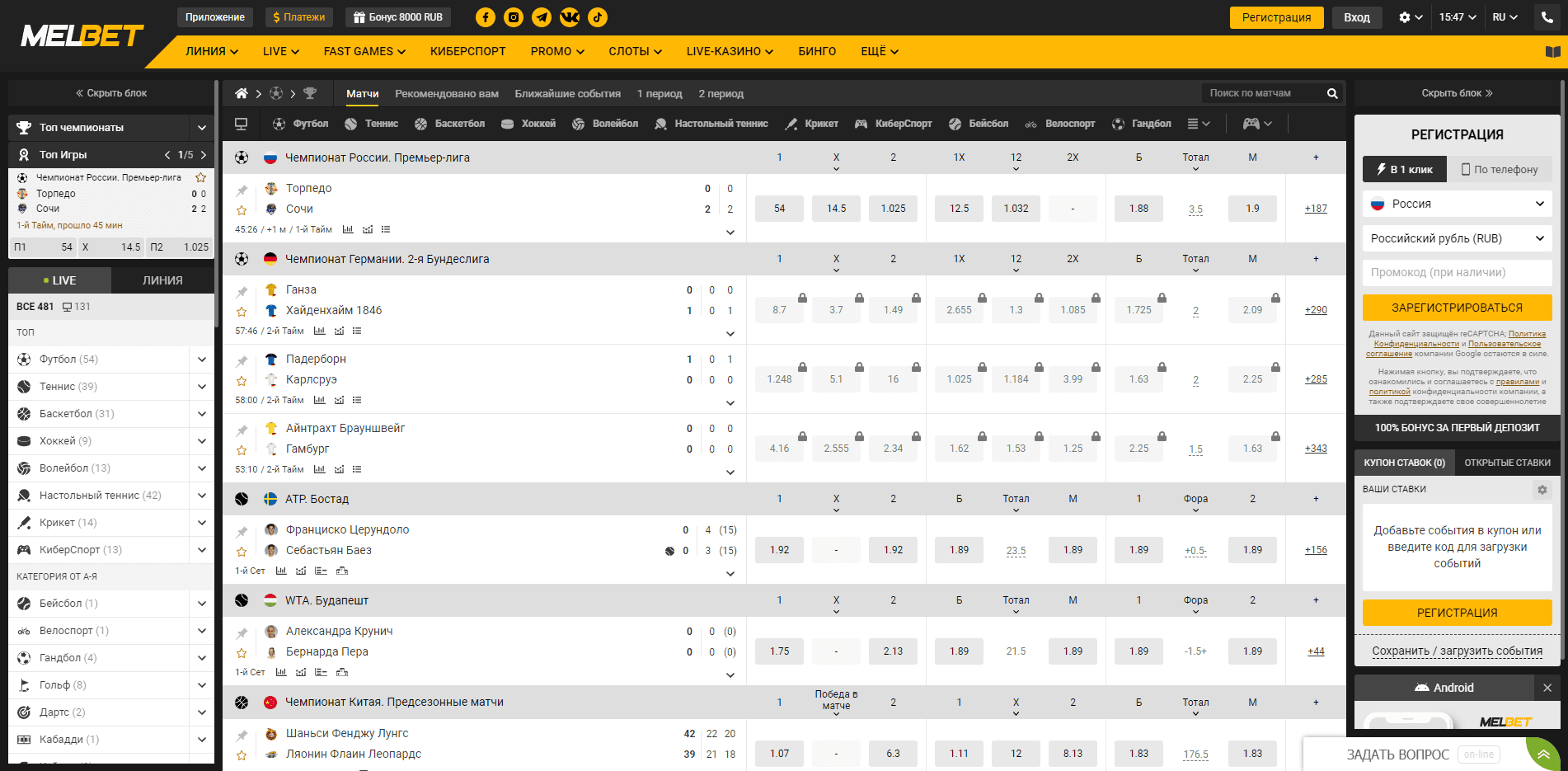Select odds 1.88 for Торпедо vs Сочи
Screen dimensions: 1568x771
[x=1138, y=209]
